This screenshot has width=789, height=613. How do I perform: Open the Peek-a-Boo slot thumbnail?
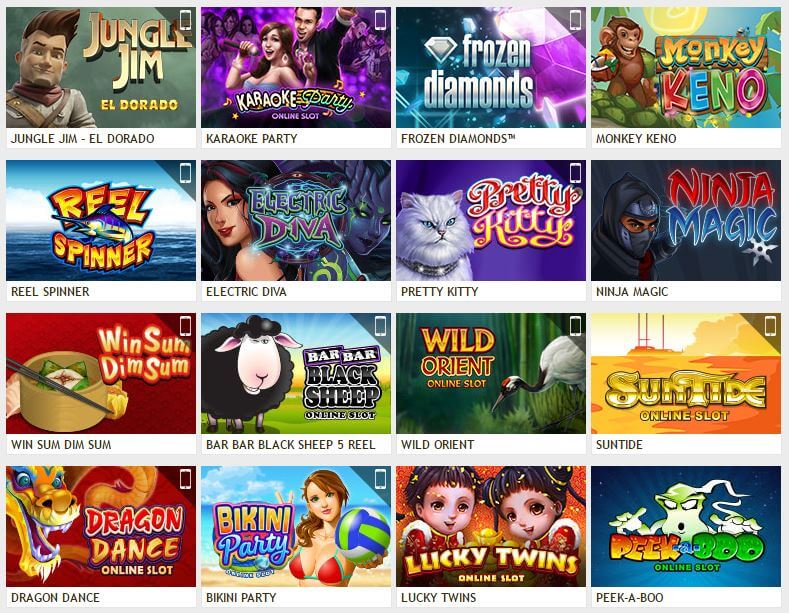pos(686,526)
